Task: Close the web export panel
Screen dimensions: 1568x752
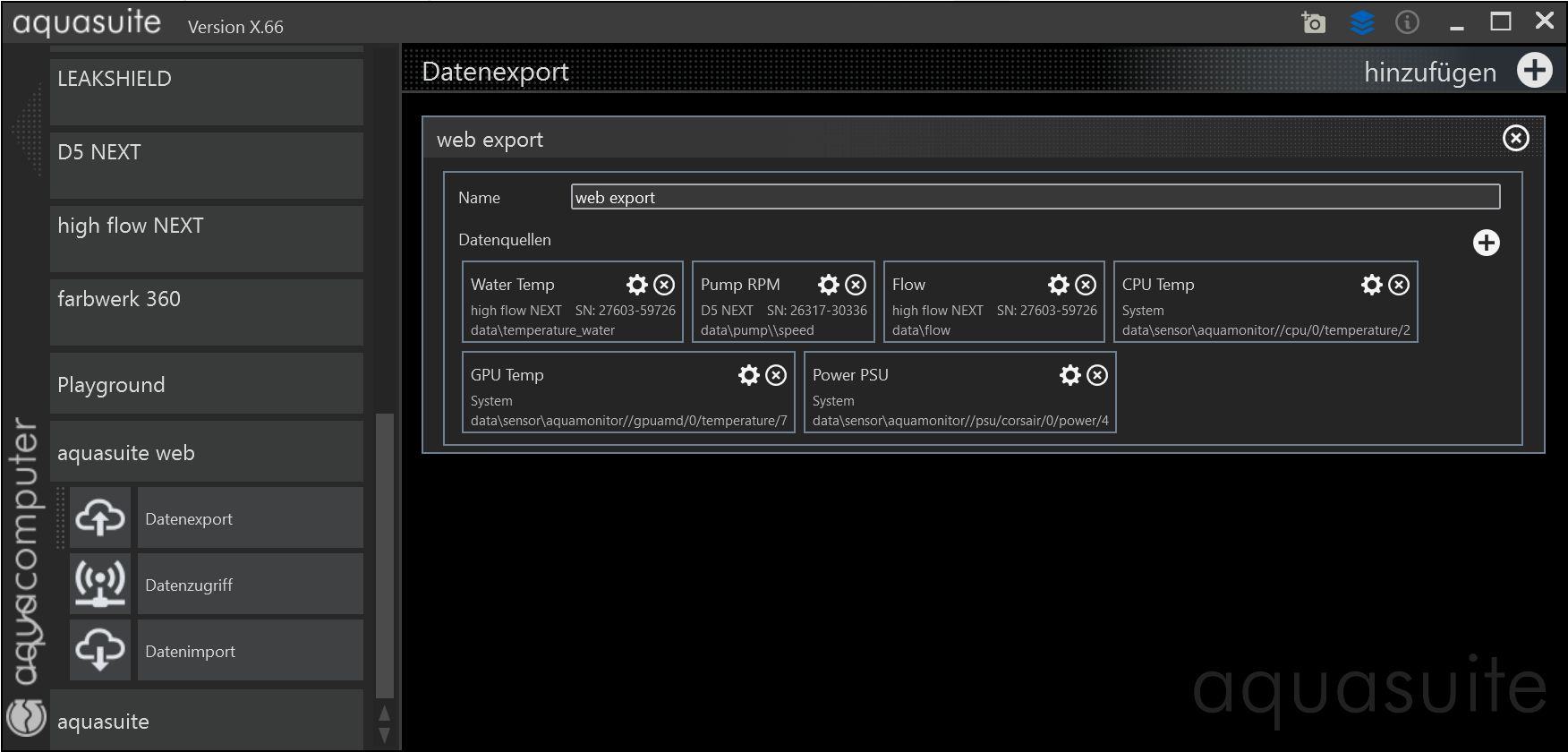Action: pyautogui.click(x=1515, y=138)
